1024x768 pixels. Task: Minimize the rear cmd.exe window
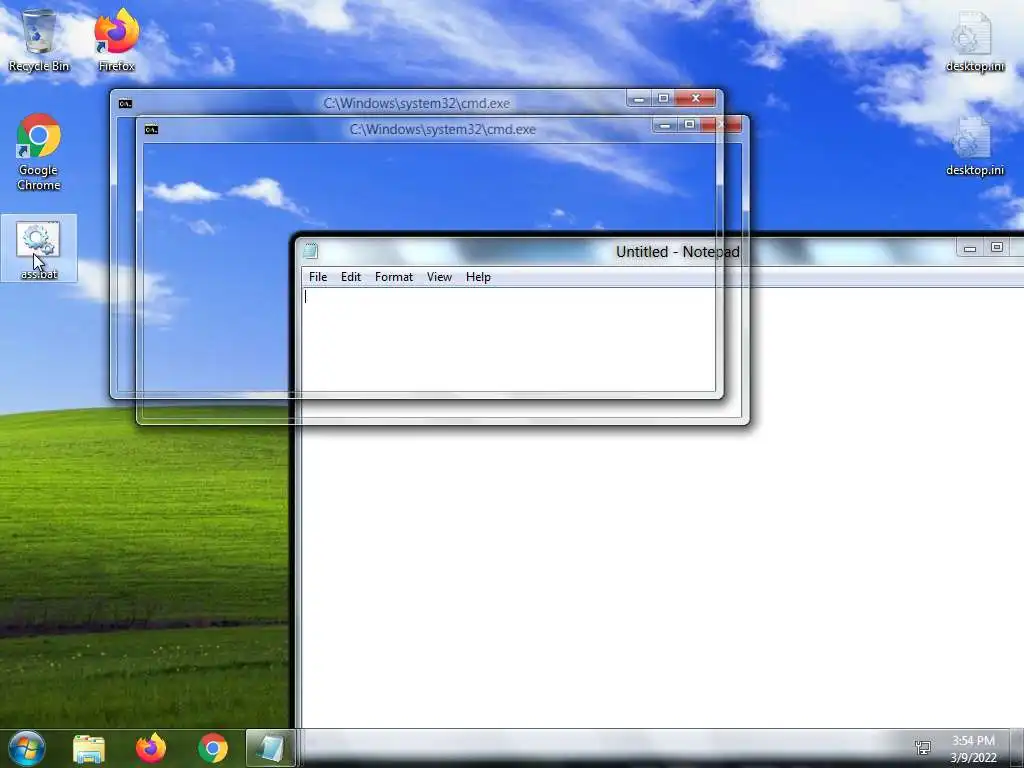639,99
